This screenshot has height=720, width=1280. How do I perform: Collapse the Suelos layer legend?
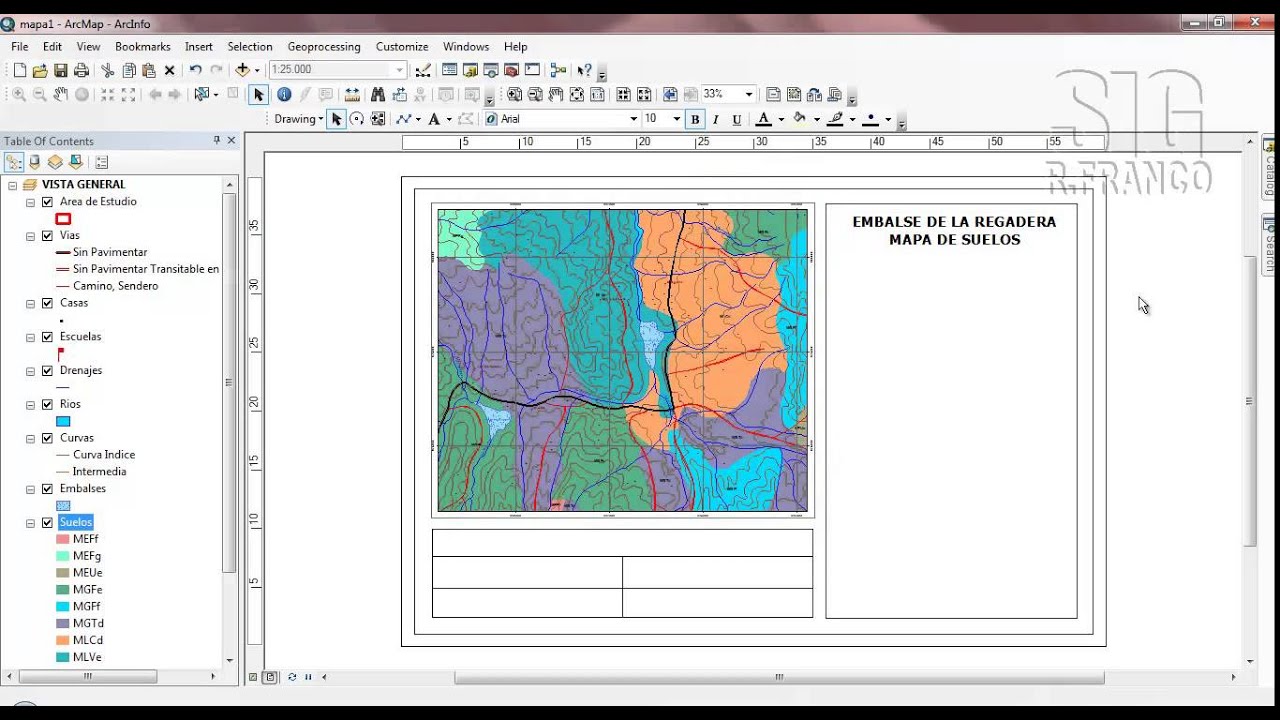point(31,523)
